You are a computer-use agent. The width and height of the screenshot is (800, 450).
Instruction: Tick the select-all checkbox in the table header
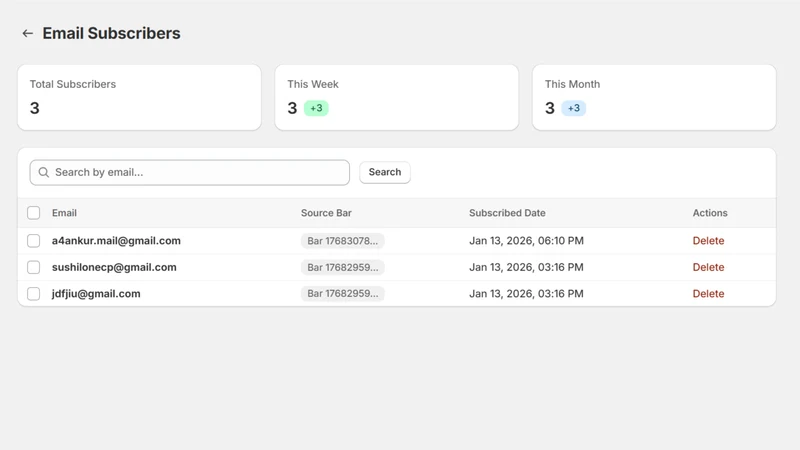(x=34, y=213)
